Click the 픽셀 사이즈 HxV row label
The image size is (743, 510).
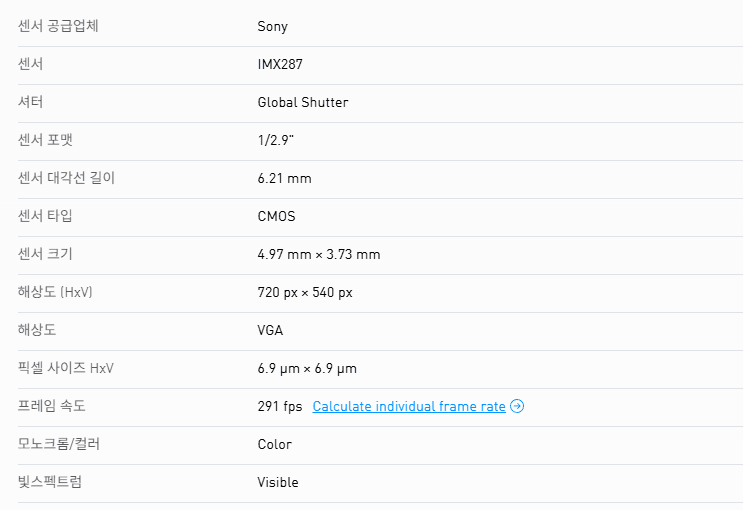click(x=65, y=368)
